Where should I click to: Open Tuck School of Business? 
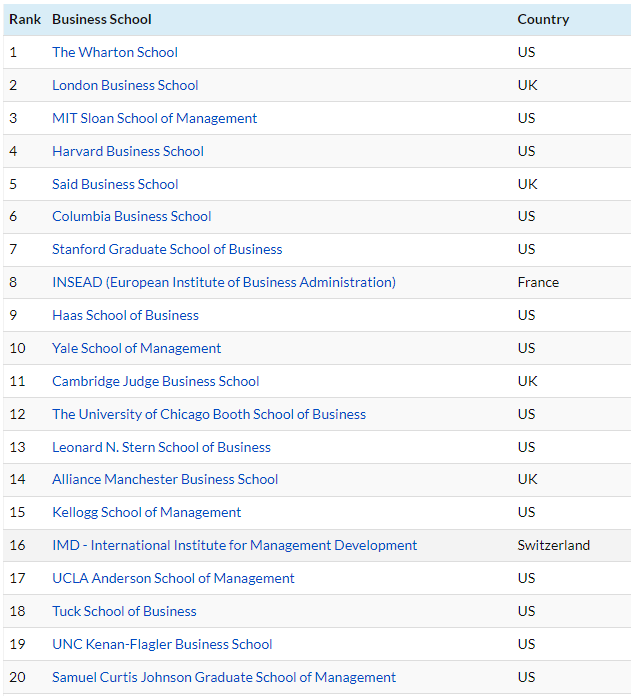tap(124, 611)
